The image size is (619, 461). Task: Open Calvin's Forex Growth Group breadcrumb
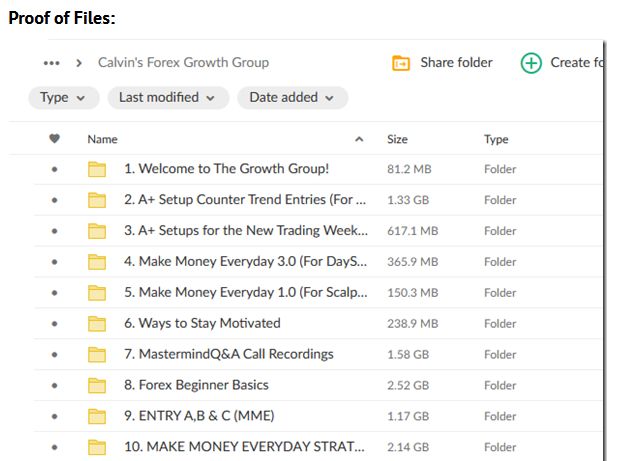pyautogui.click(x=184, y=62)
